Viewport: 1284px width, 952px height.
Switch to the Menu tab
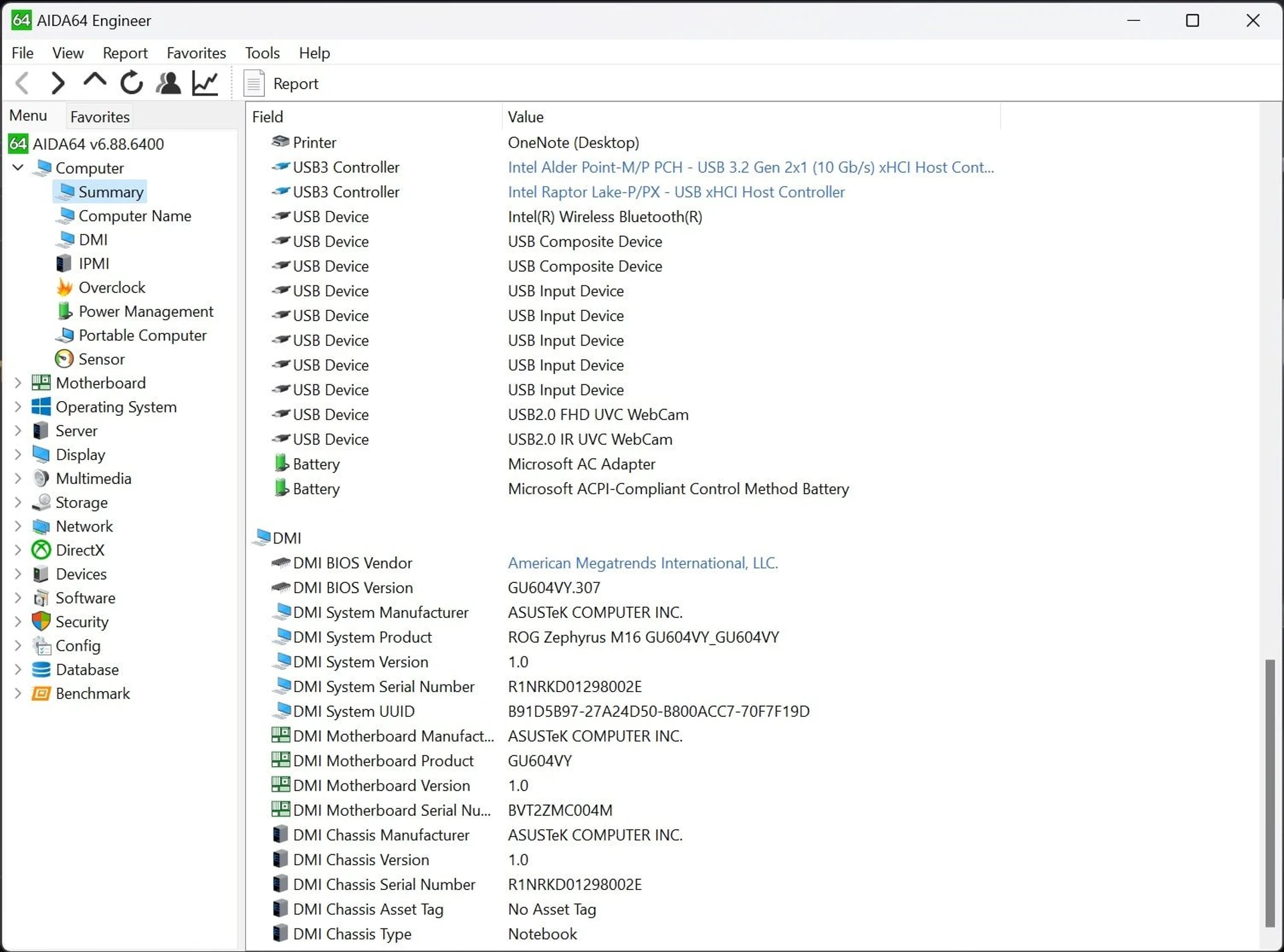28,116
